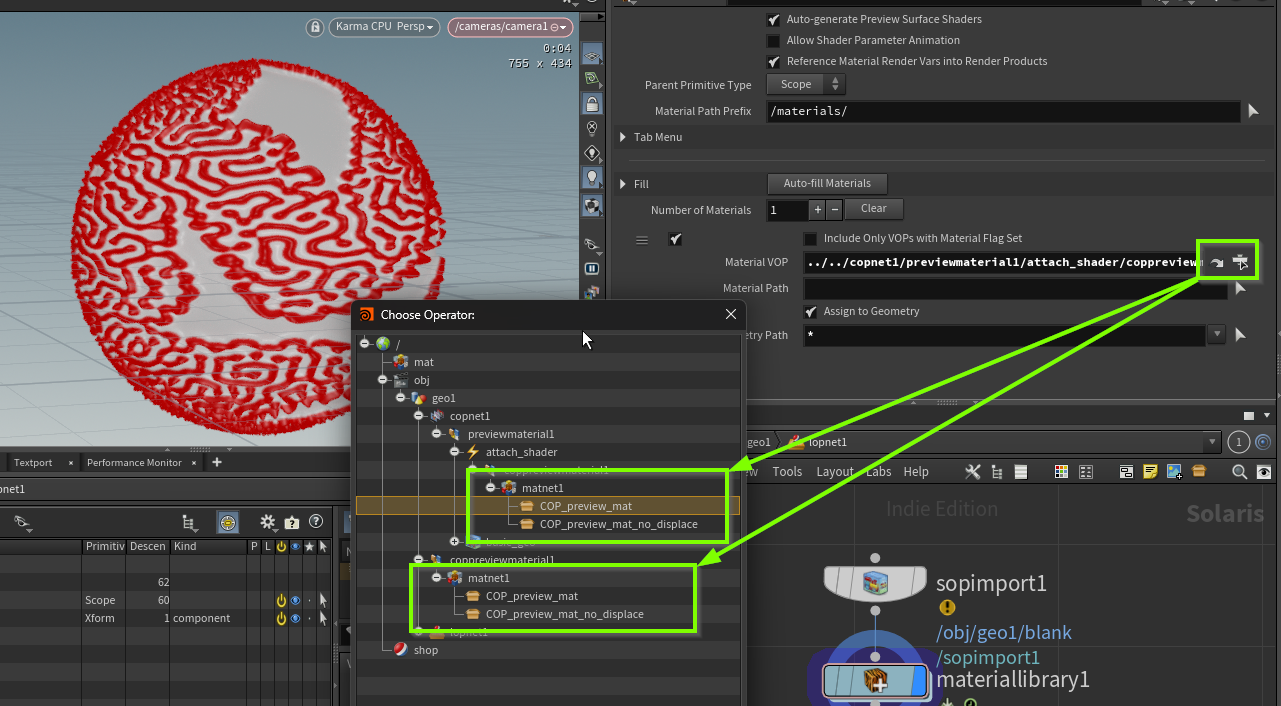Screen dimensions: 1281x706
Task: Open the /cameras/camera1 camera dropdown
Action: [510, 27]
